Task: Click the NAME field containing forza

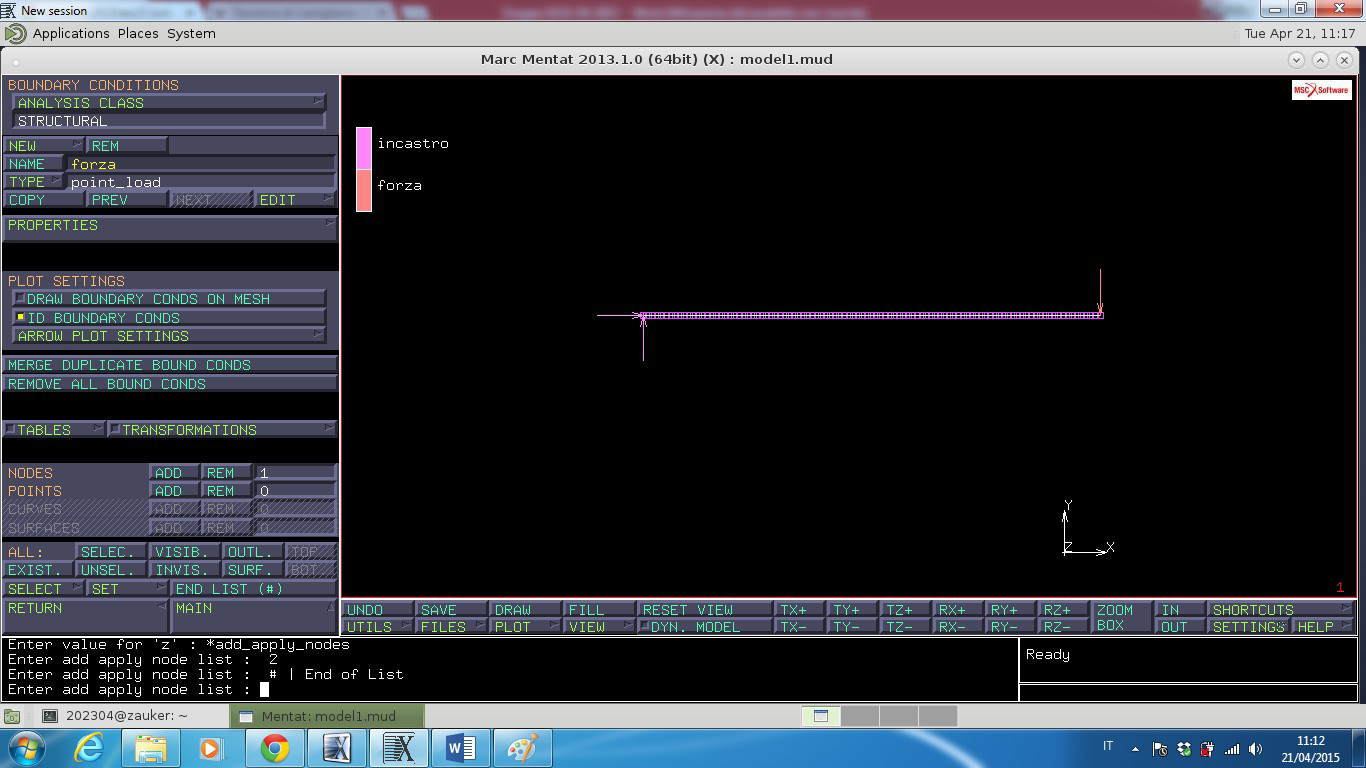Action: click(x=201, y=164)
